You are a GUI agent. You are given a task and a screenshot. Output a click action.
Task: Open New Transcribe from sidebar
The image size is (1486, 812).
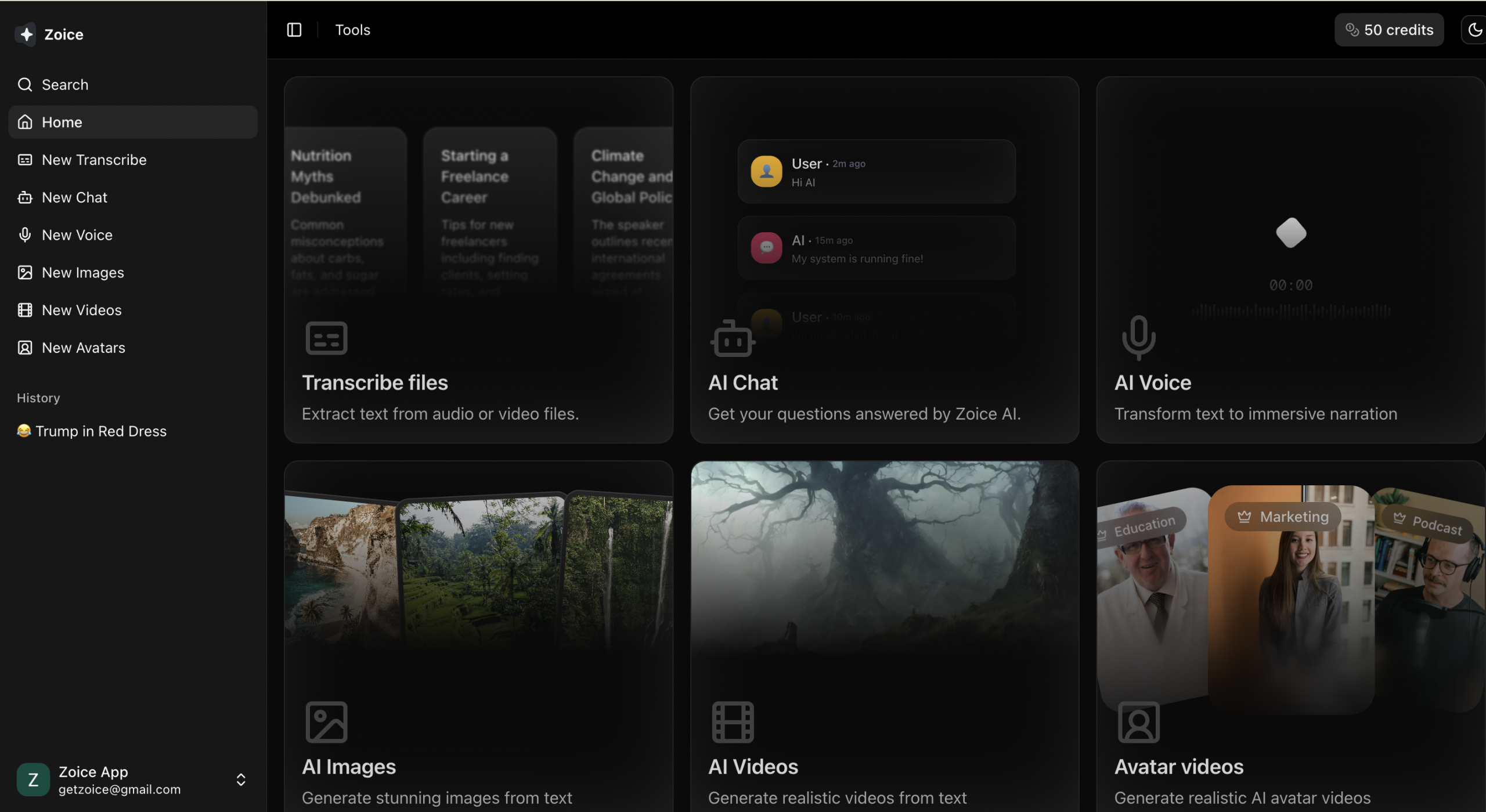(x=93, y=160)
